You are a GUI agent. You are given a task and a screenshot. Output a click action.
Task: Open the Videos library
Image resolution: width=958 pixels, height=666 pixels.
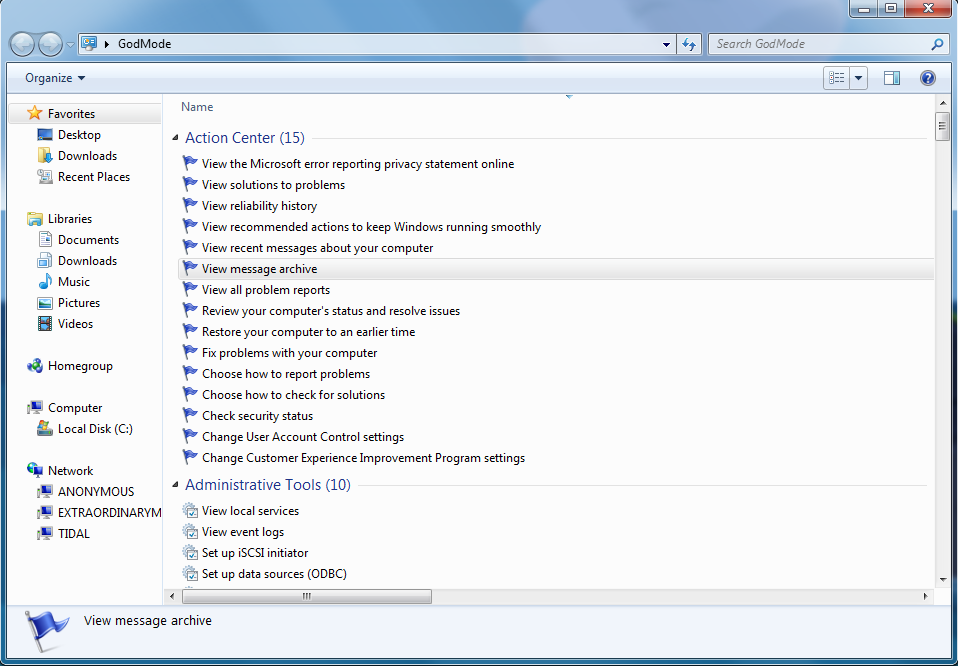[75, 324]
